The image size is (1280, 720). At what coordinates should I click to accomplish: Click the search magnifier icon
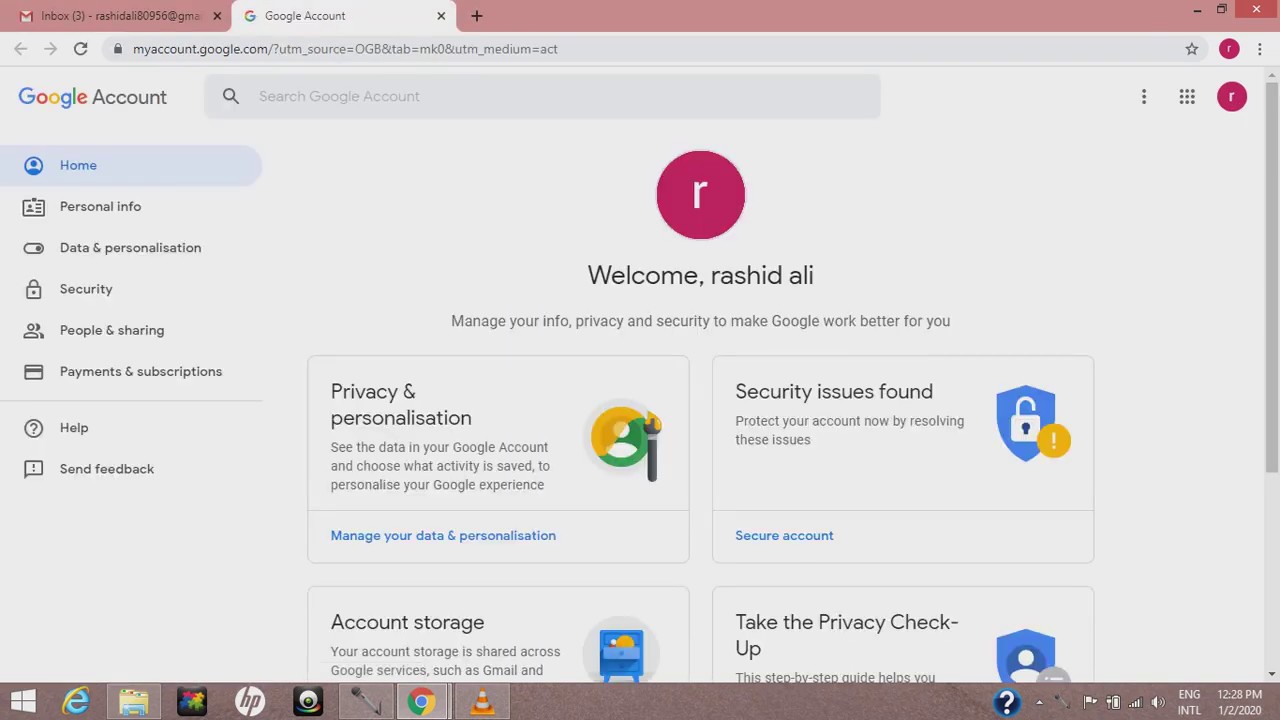pyautogui.click(x=231, y=96)
